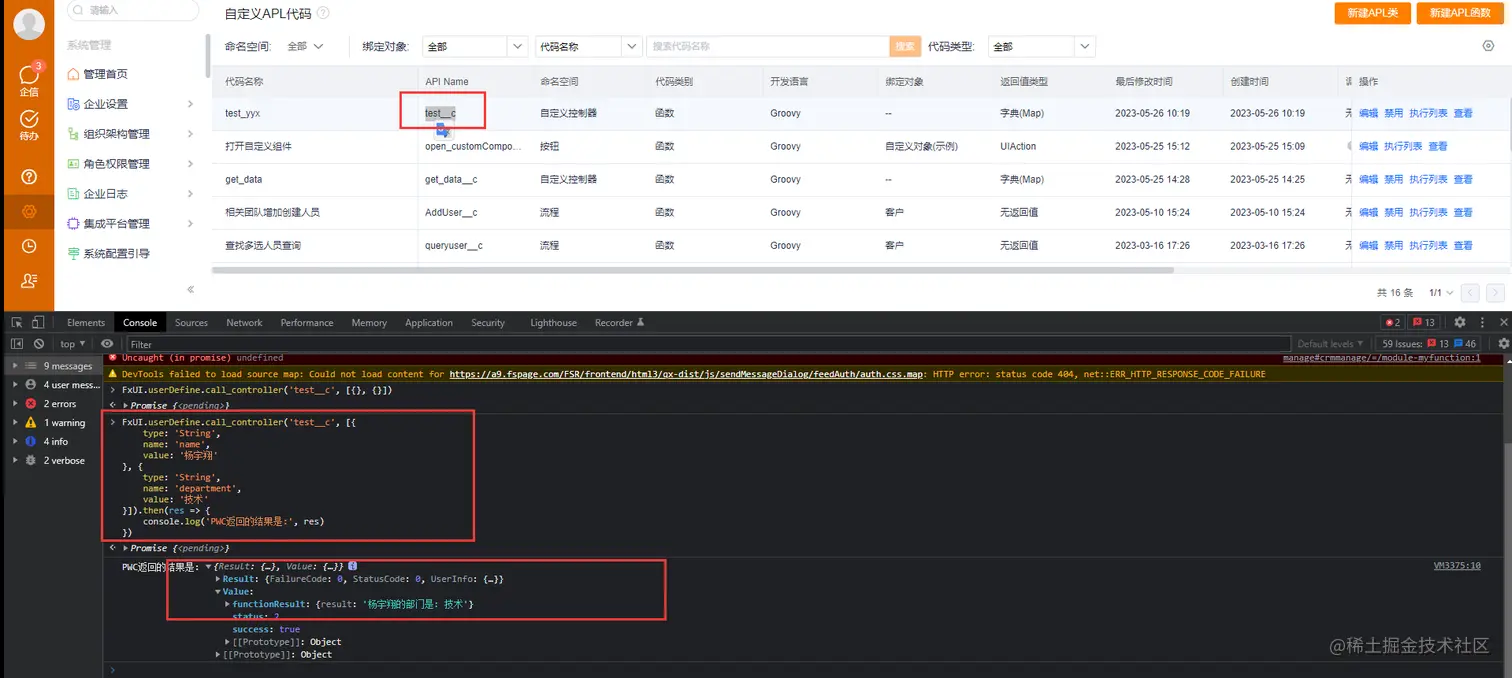This screenshot has height=678, width=1512.
Task: Toggle the live expression eye icon
Action: (x=107, y=343)
